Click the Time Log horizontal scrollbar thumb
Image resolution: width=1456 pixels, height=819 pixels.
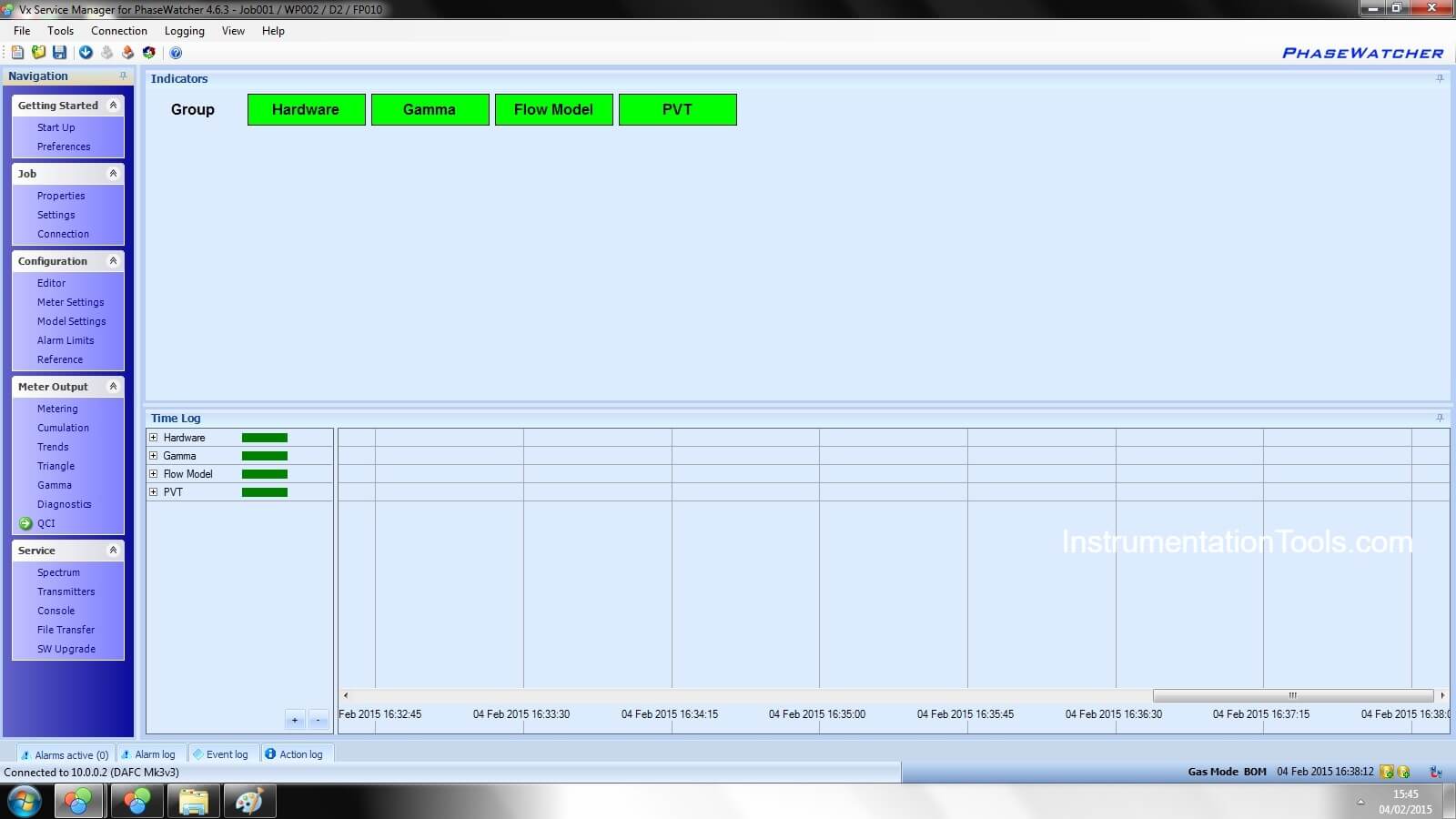click(1292, 695)
